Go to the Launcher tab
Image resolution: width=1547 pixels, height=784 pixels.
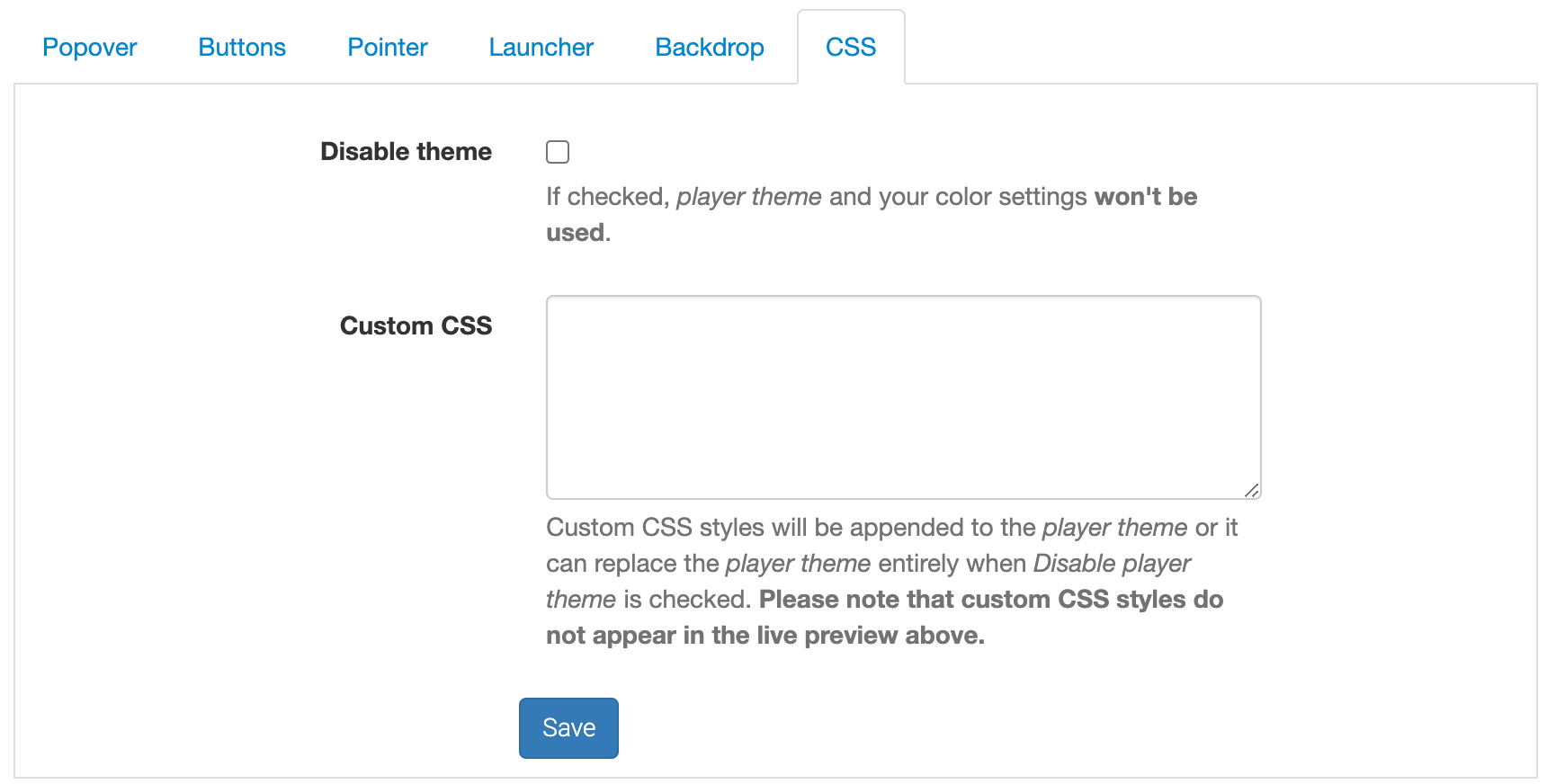coord(541,48)
